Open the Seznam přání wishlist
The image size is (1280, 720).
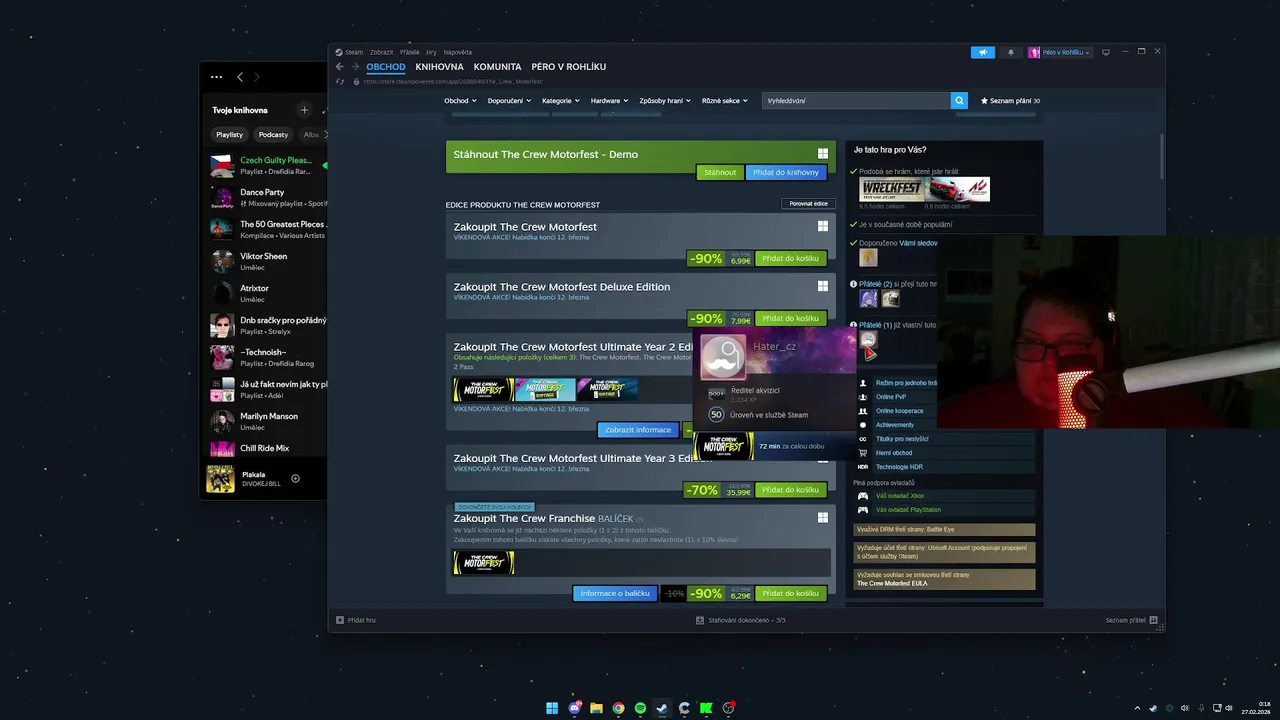point(1010,100)
